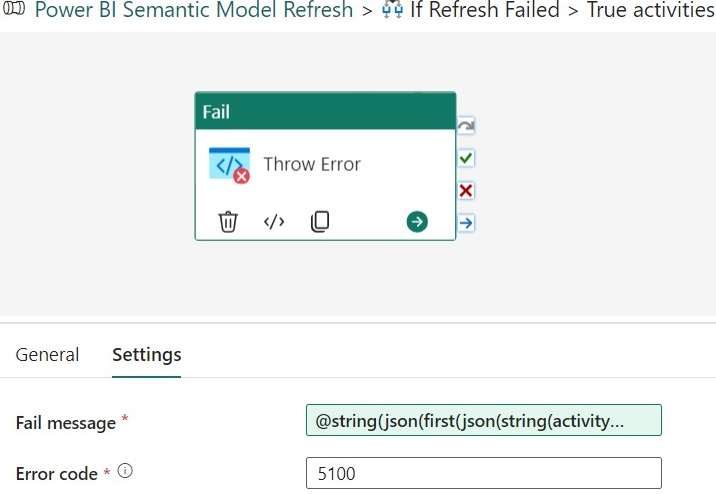Select the On success green checkmark connector

pyautogui.click(x=466, y=158)
